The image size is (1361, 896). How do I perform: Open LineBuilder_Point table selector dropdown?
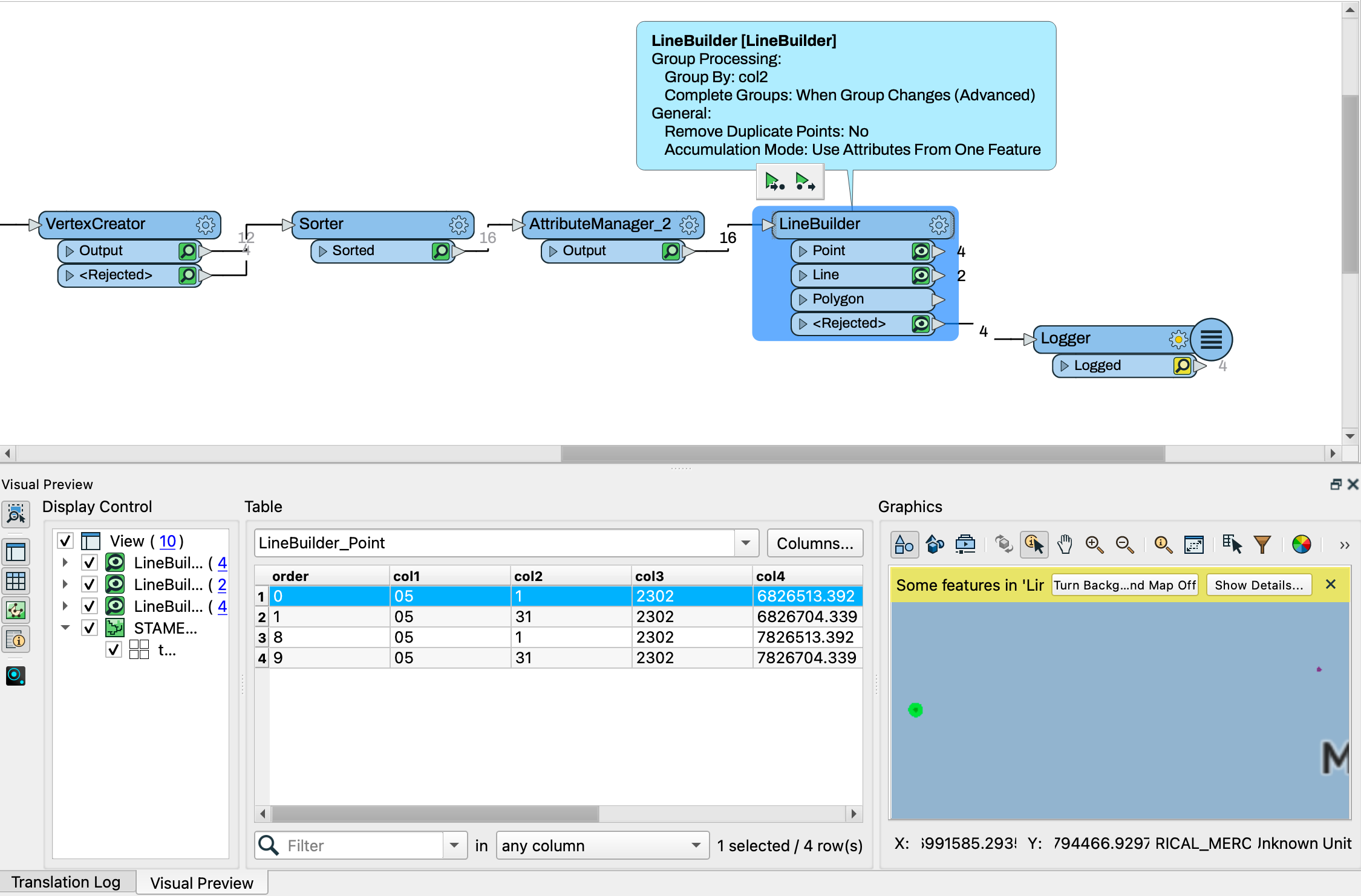746,543
